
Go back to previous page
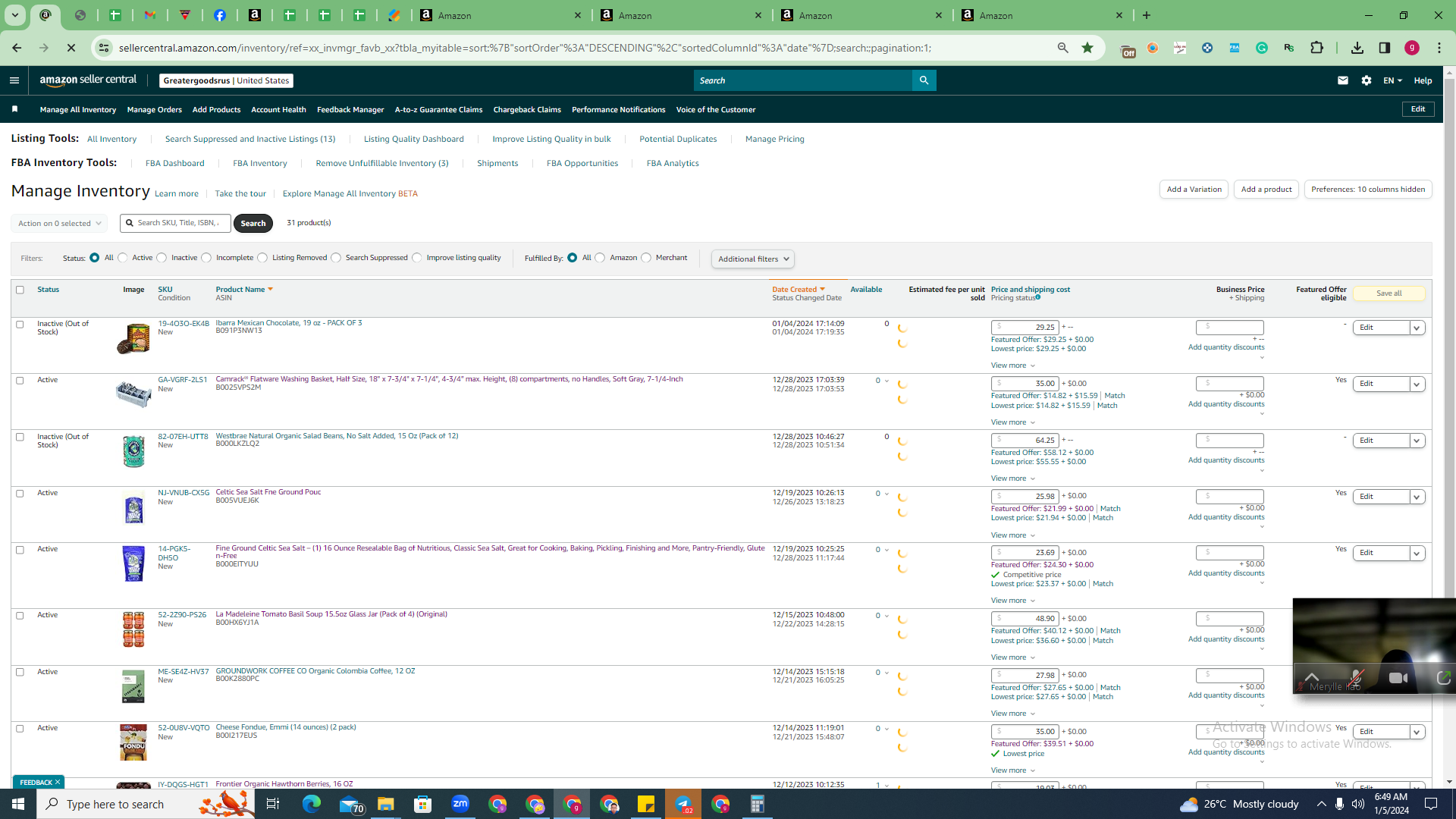17,48
